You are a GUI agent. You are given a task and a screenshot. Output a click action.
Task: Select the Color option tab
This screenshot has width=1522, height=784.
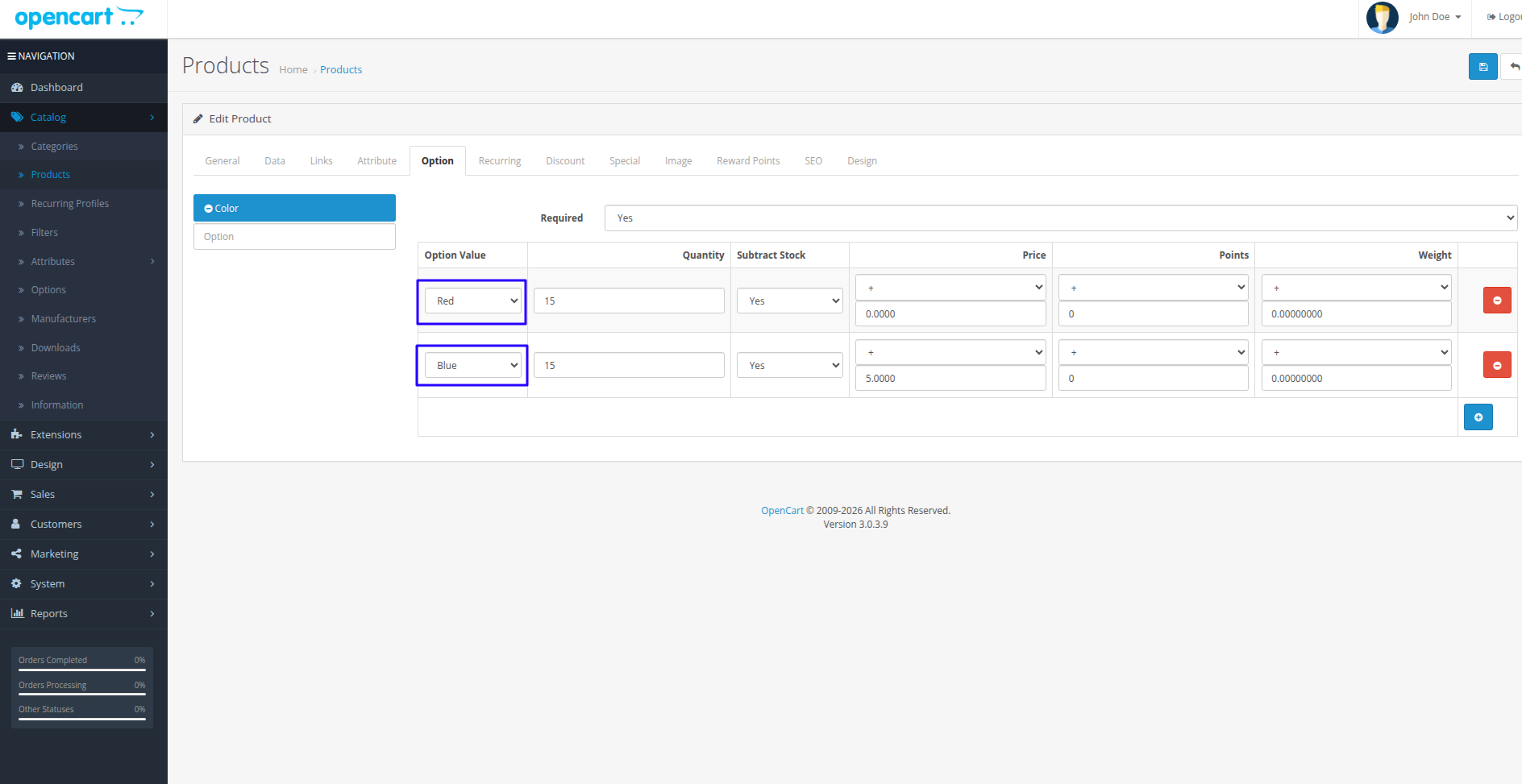294,208
